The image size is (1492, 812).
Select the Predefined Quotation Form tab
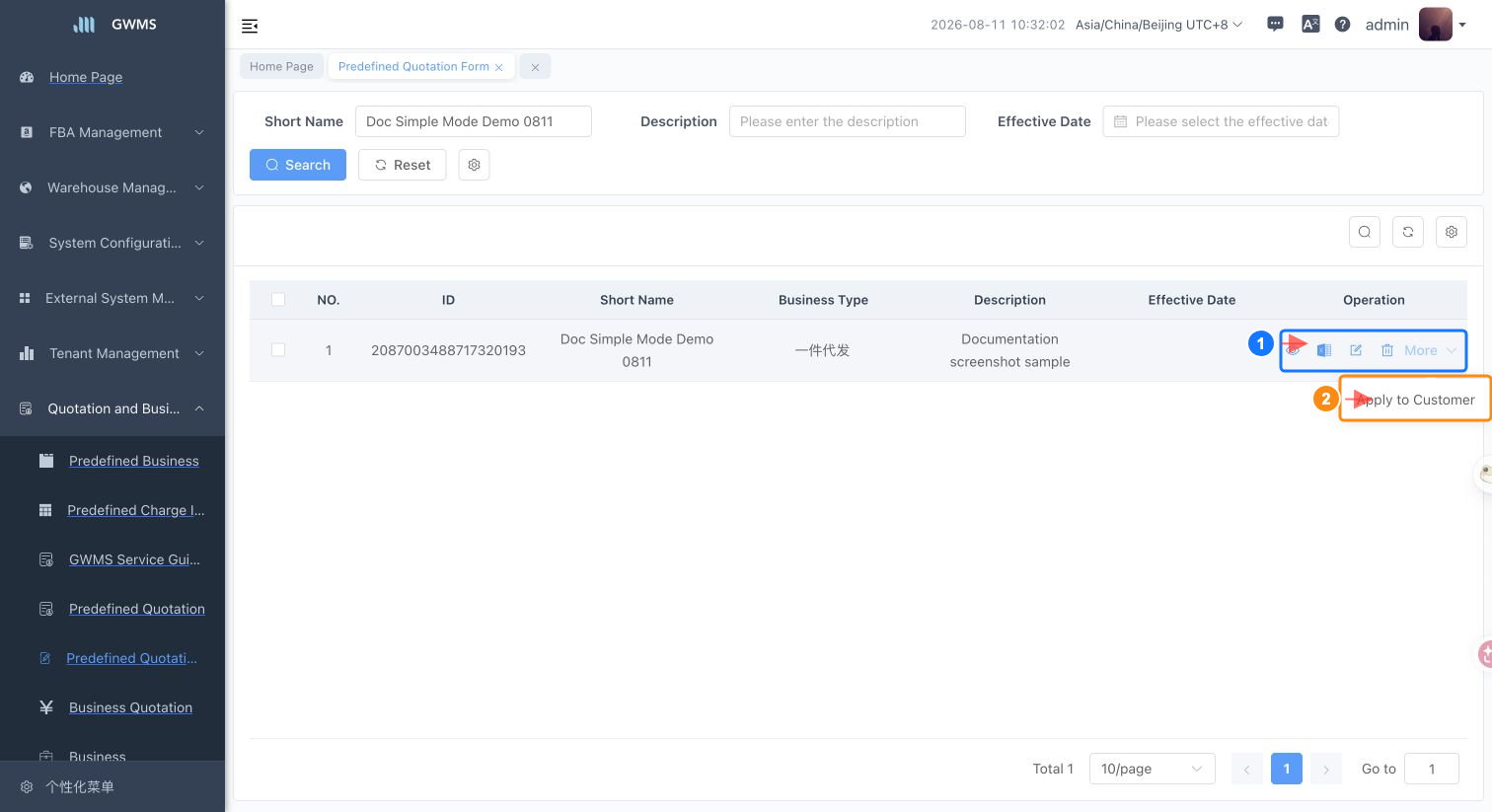click(413, 67)
